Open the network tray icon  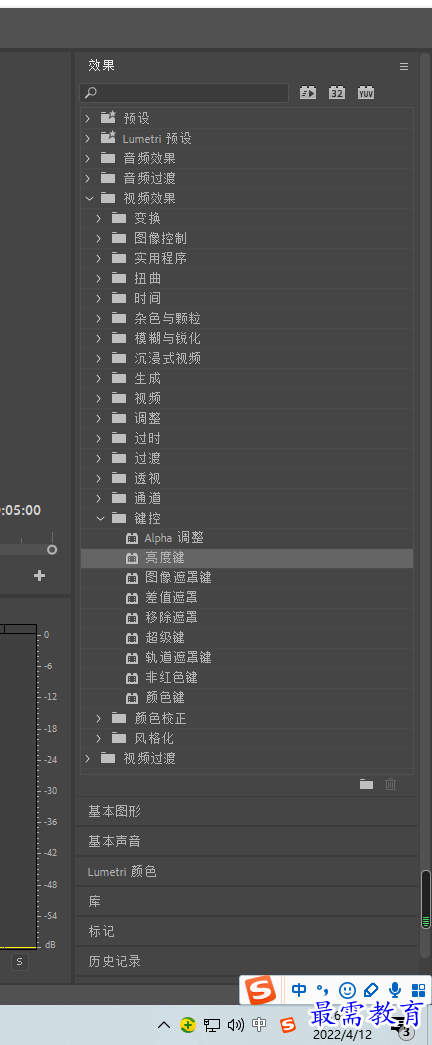[x=212, y=1025]
